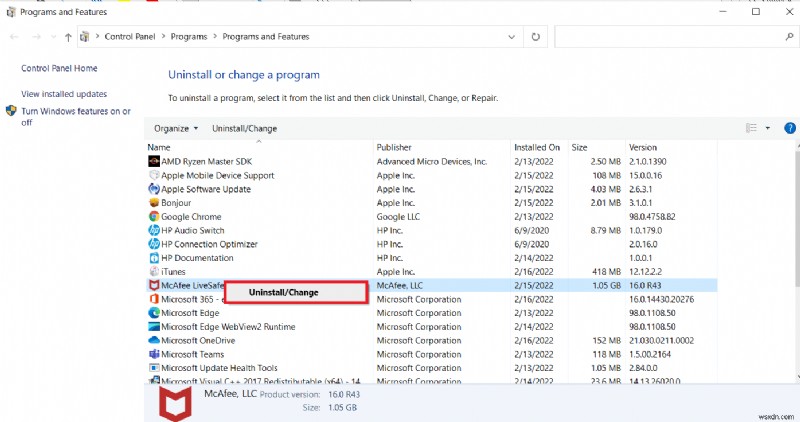Select Uninstall/Change from the context menu
This screenshot has height=422, width=800.
(x=296, y=292)
